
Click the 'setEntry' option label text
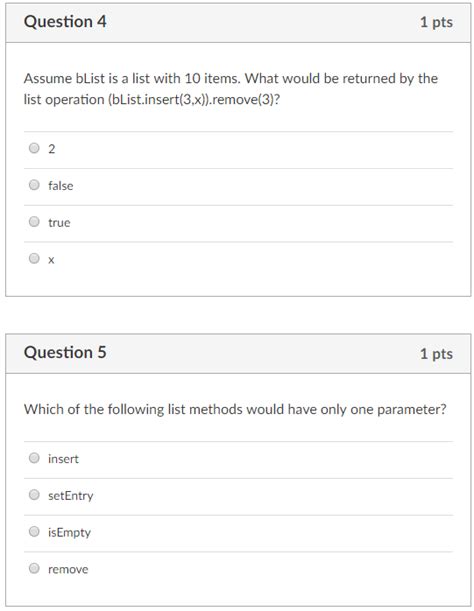pos(71,496)
